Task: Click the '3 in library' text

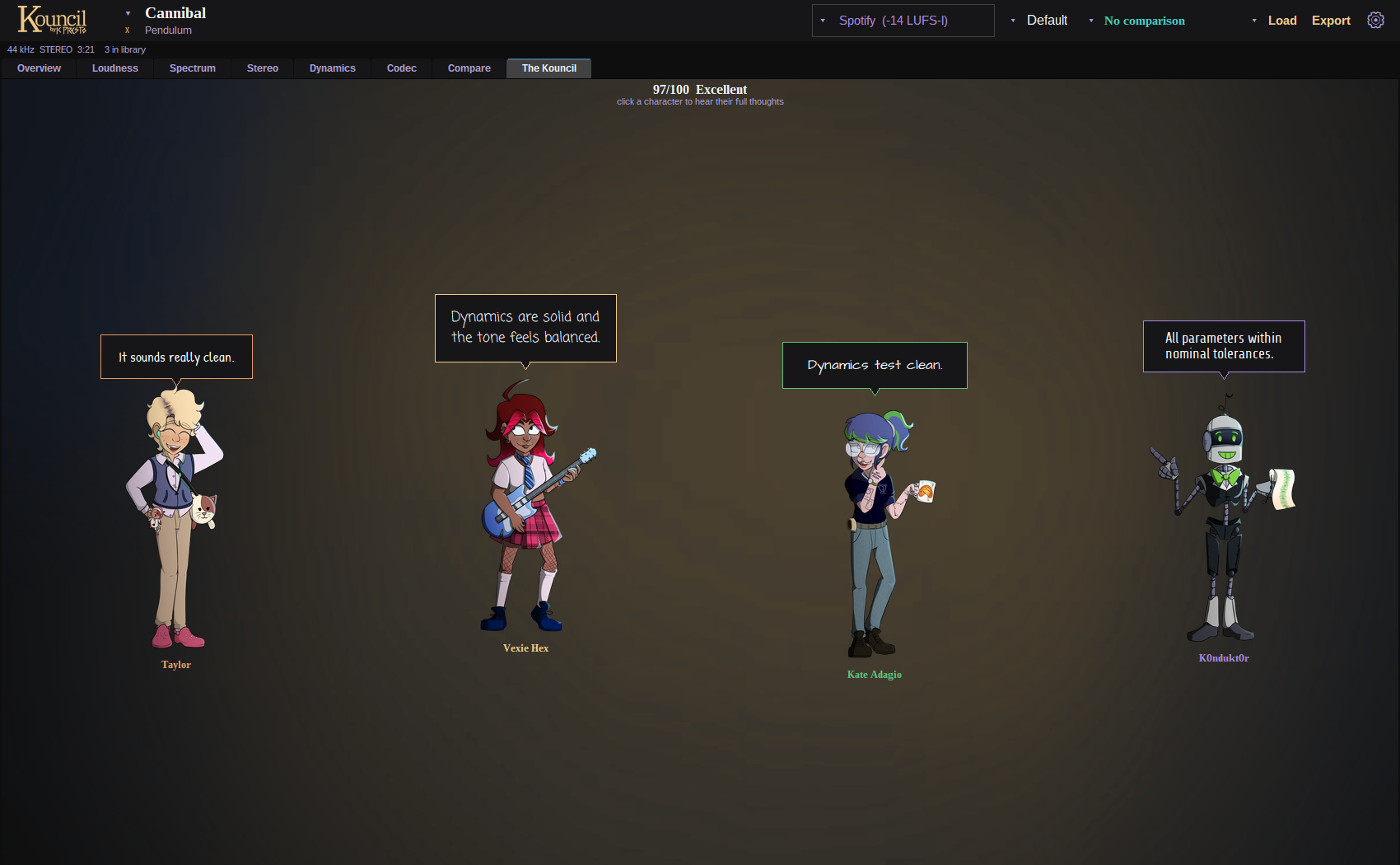Action: pyautogui.click(x=125, y=49)
